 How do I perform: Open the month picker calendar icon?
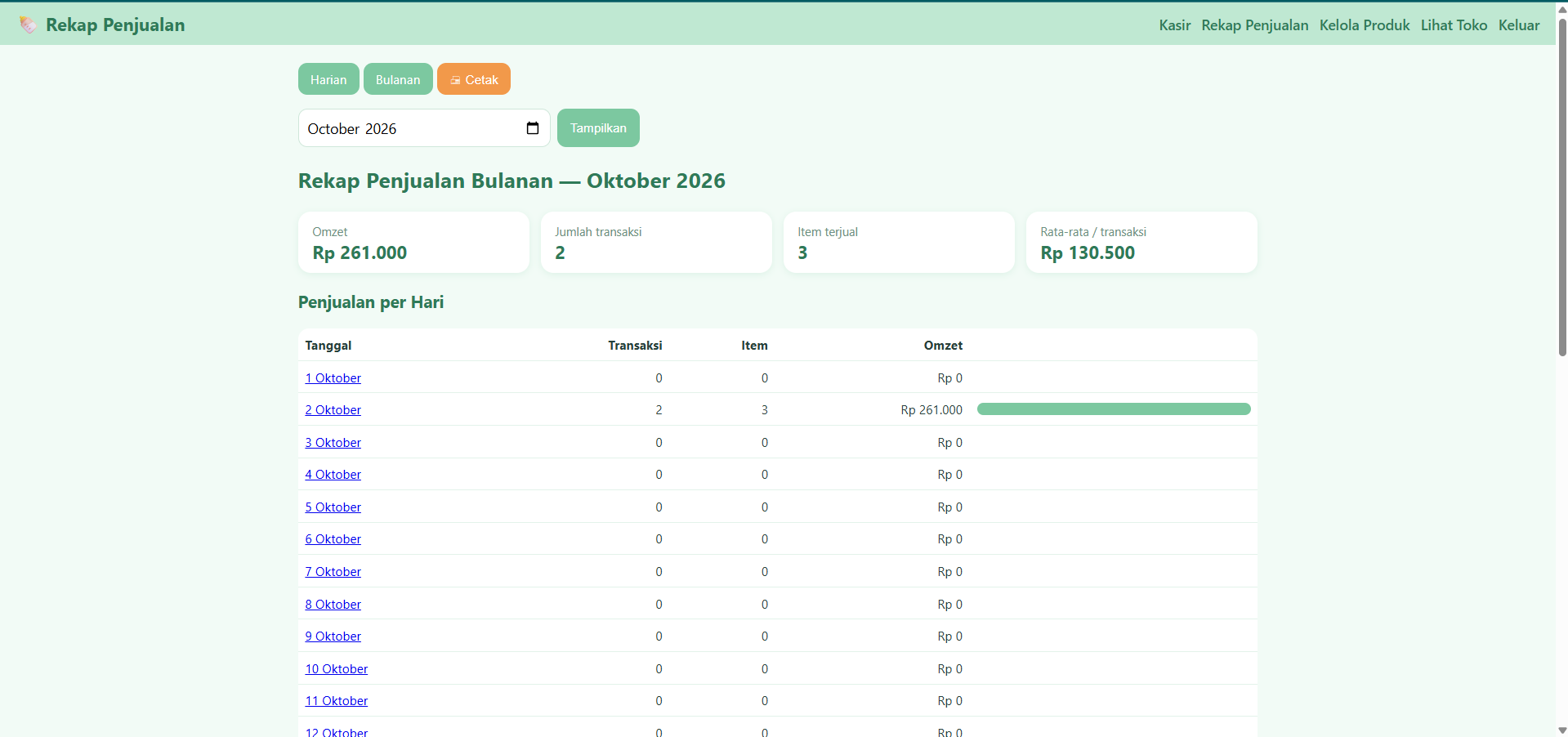click(533, 128)
